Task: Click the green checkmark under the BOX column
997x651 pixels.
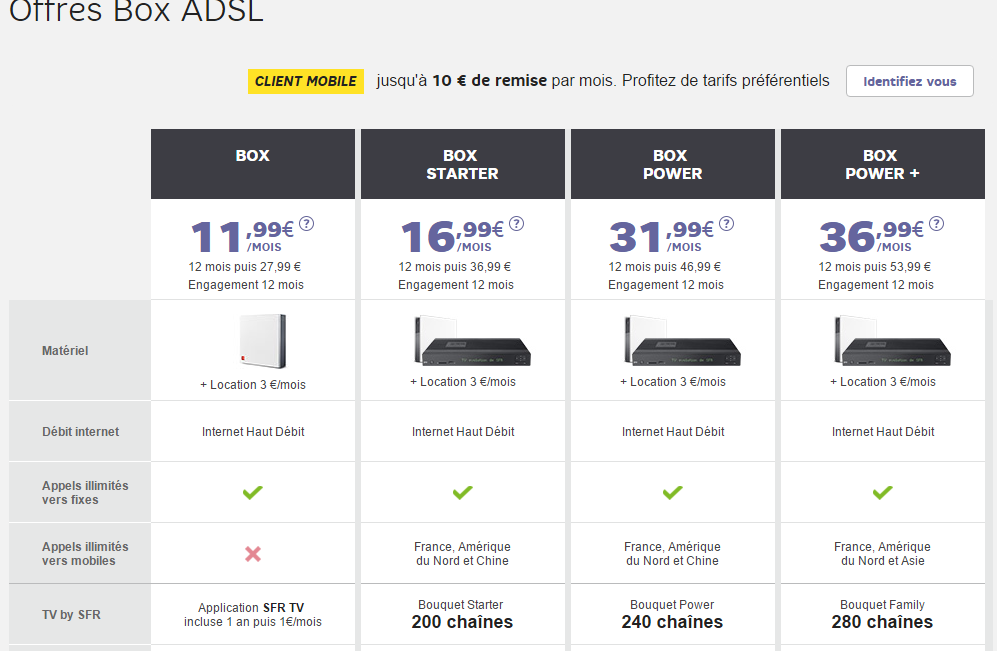Action: [x=253, y=492]
